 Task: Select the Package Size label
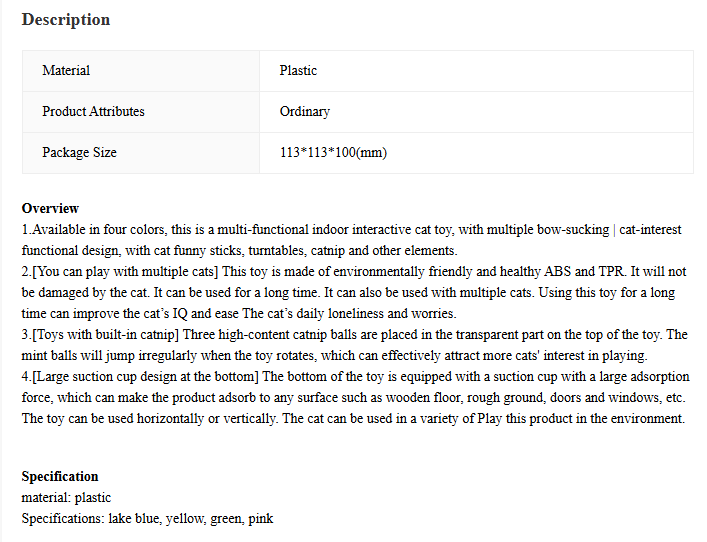79,152
